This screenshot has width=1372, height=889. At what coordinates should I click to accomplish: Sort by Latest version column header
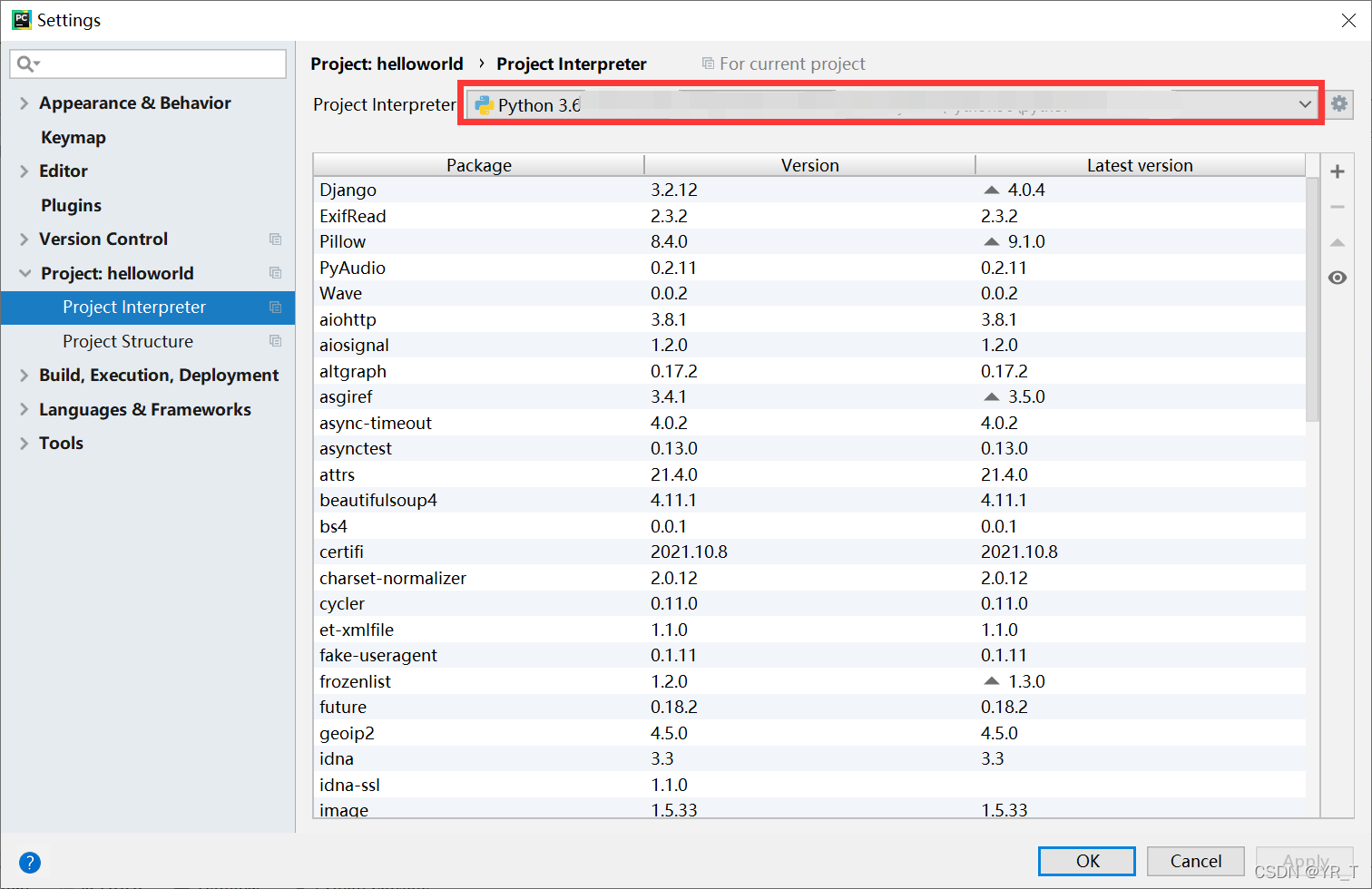[1141, 165]
